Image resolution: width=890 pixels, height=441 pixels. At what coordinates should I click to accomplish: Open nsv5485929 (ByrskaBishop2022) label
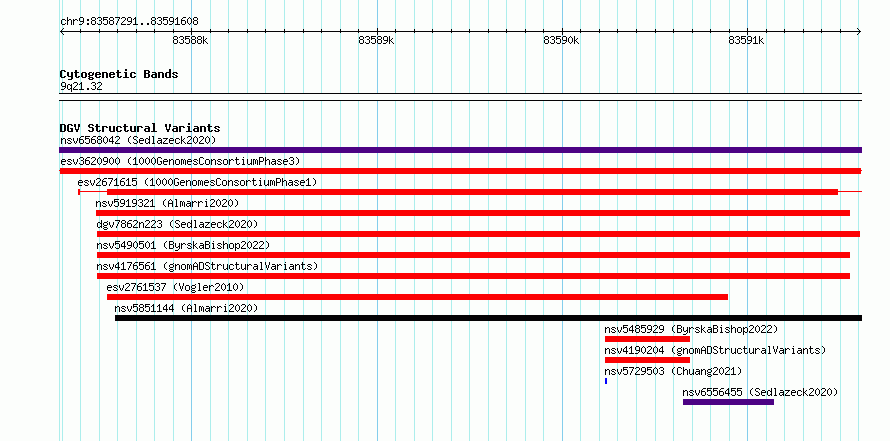691,329
